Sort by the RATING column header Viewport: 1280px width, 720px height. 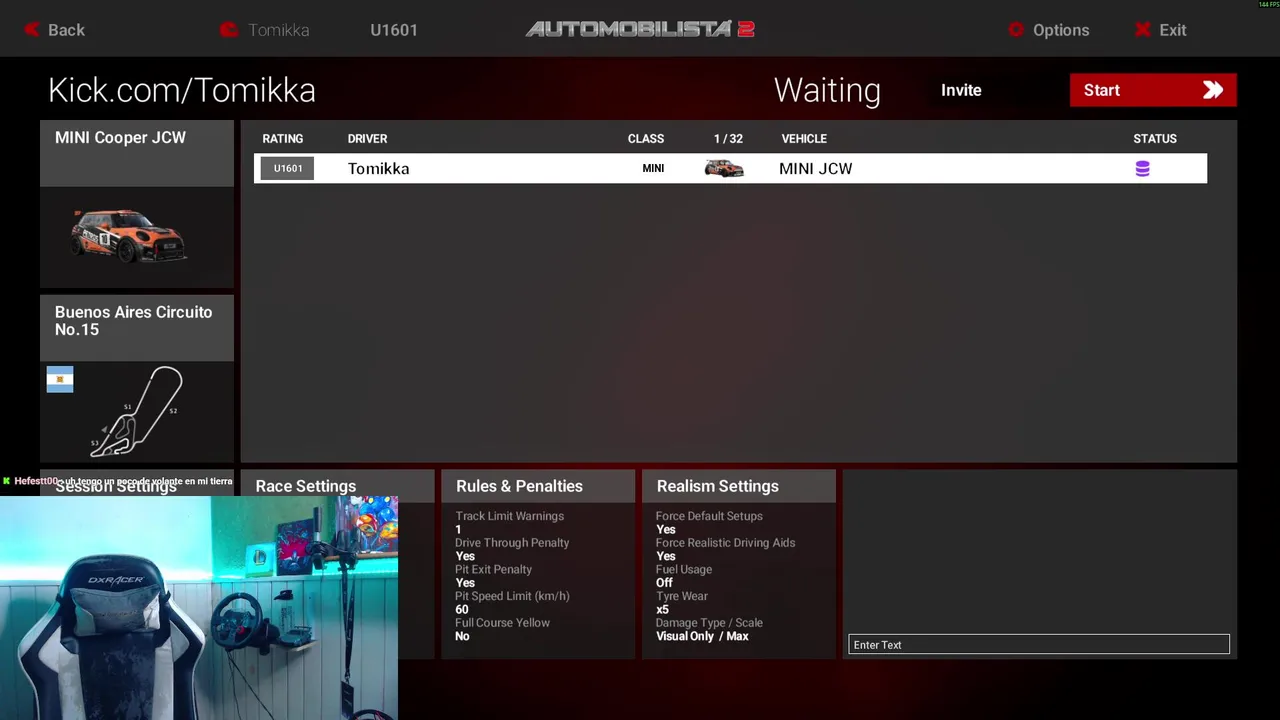click(282, 139)
